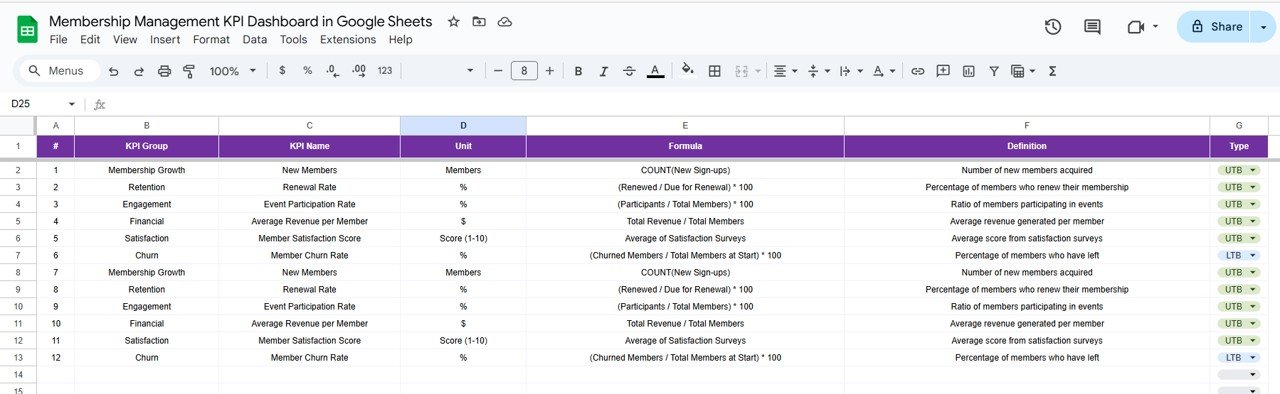The height and width of the screenshot is (394, 1280).
Task: Check the cloud save status icon
Action: point(505,21)
